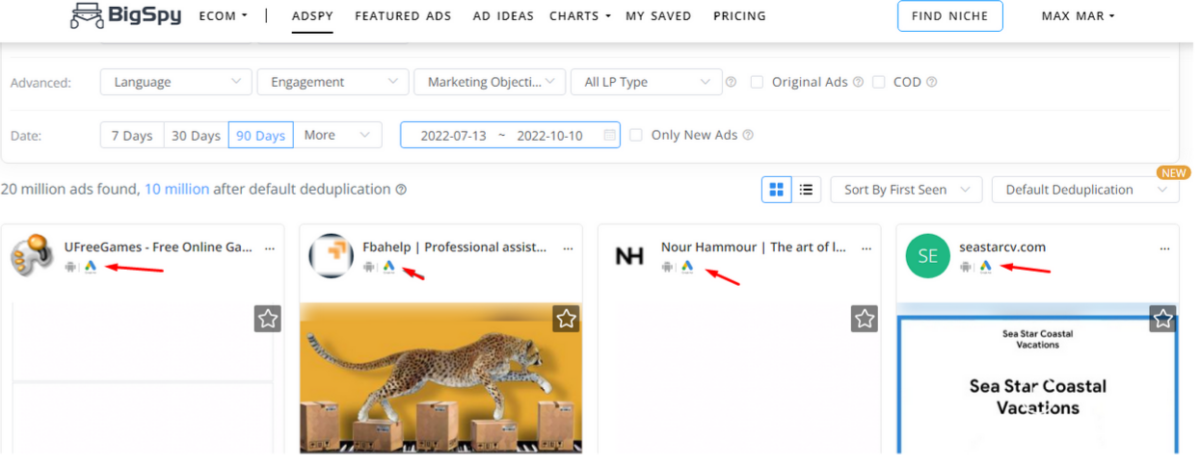Open more options on Nour Hammour card
This screenshot has height=467, width=1200.
(866, 247)
